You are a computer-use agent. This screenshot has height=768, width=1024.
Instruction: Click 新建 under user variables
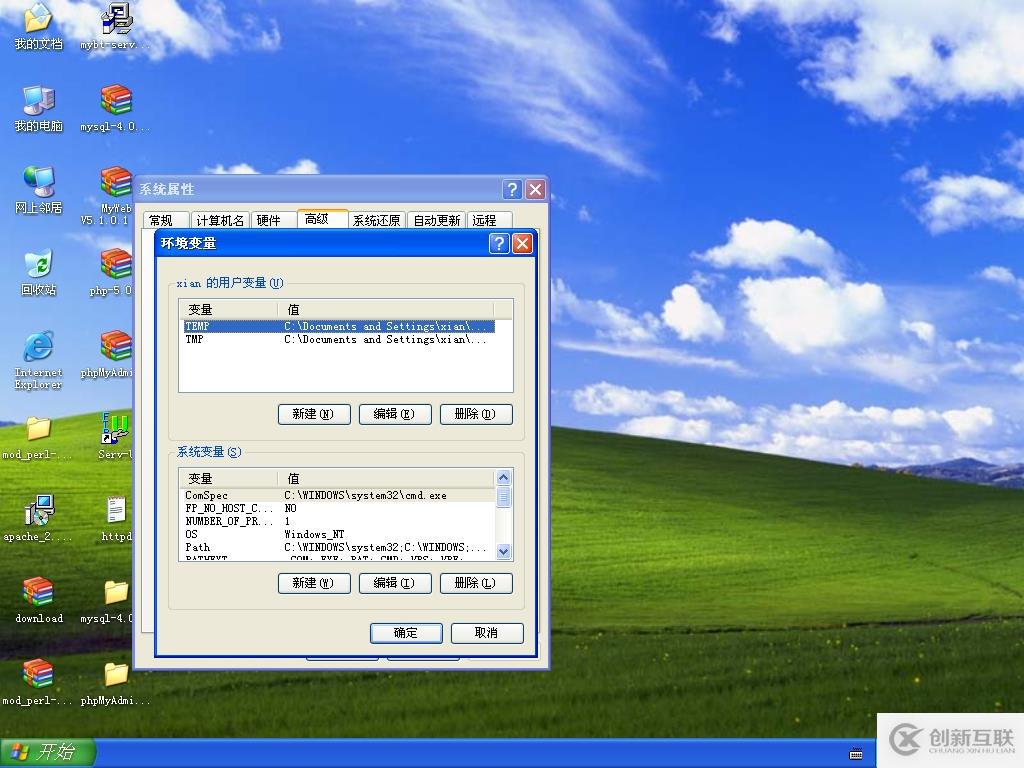(313, 413)
